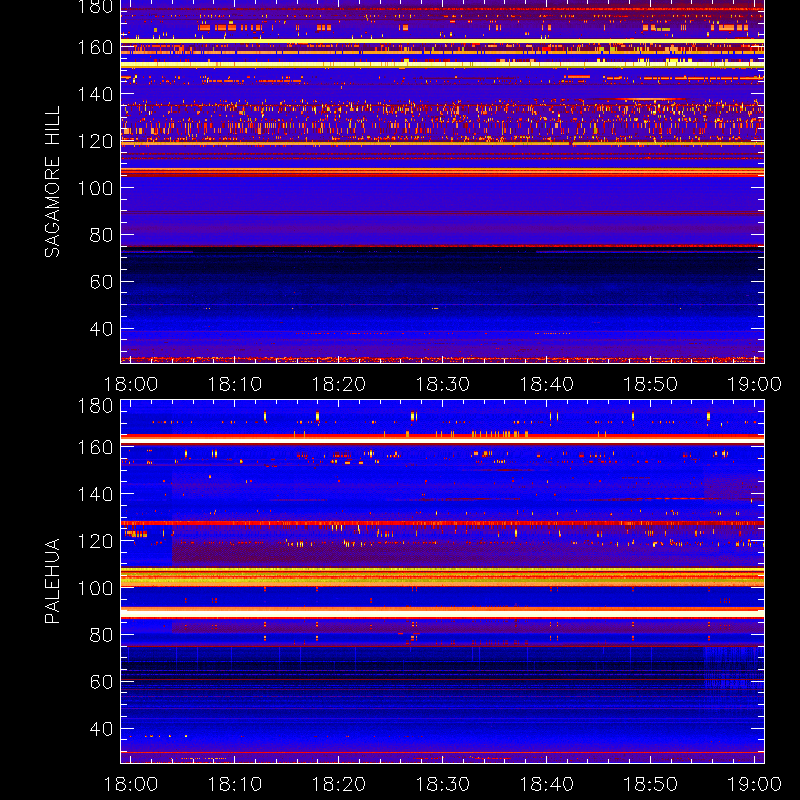Select the 60 tick label on Sagamore Hill axis
The image size is (800, 800).
coord(101,282)
